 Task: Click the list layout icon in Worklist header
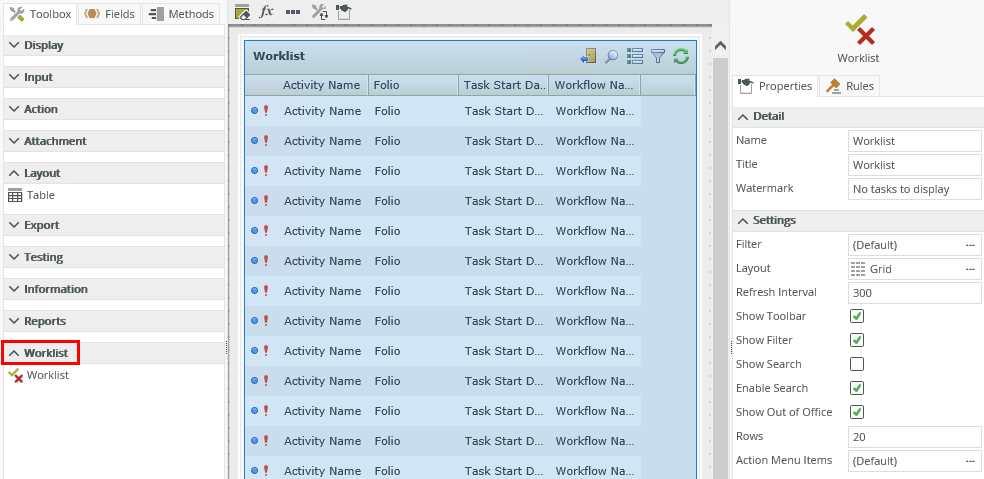(635, 57)
